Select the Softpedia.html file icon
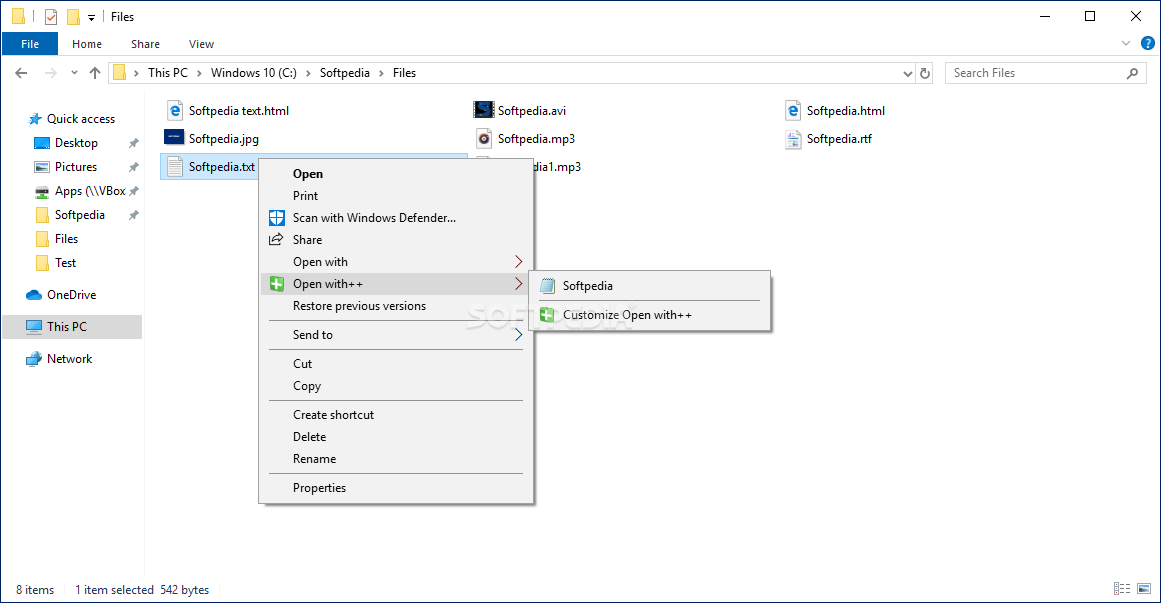 click(793, 110)
